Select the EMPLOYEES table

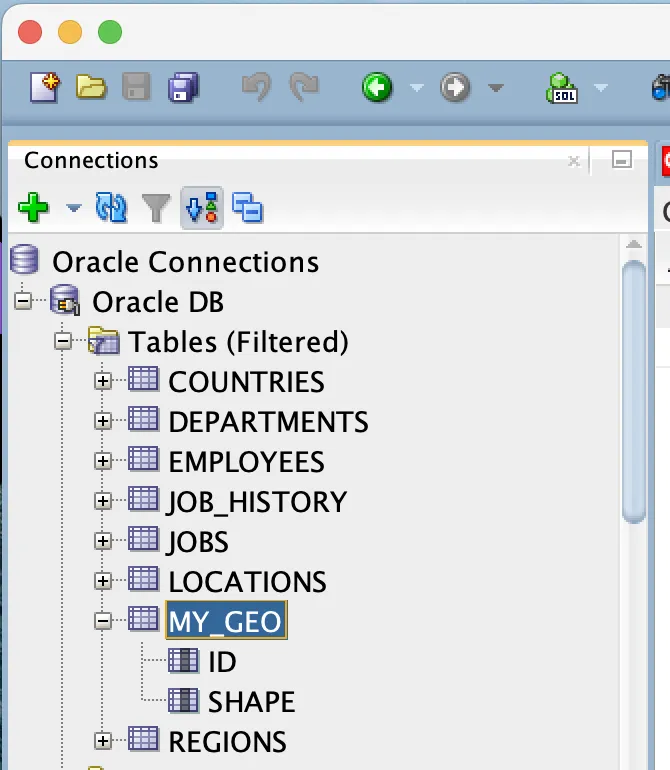pos(247,462)
